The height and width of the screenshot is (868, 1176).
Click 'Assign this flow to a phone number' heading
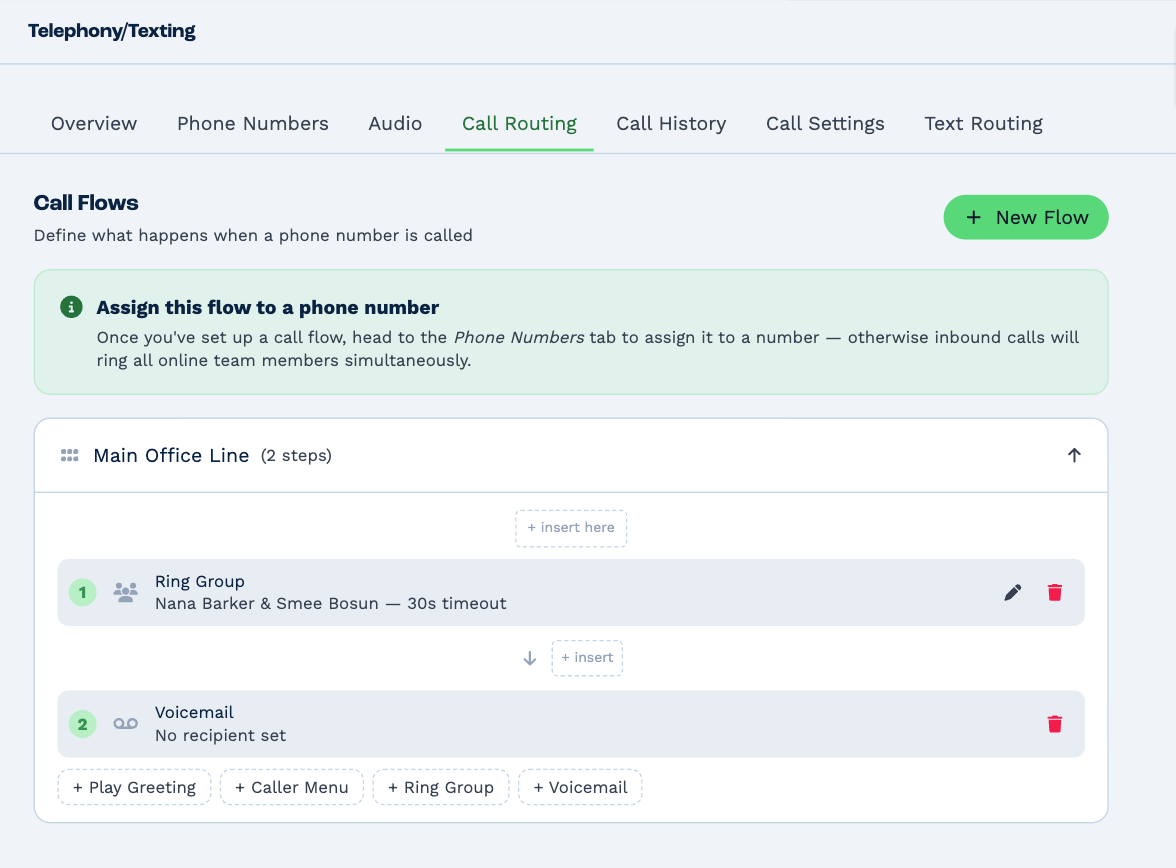pyautogui.click(x=268, y=308)
